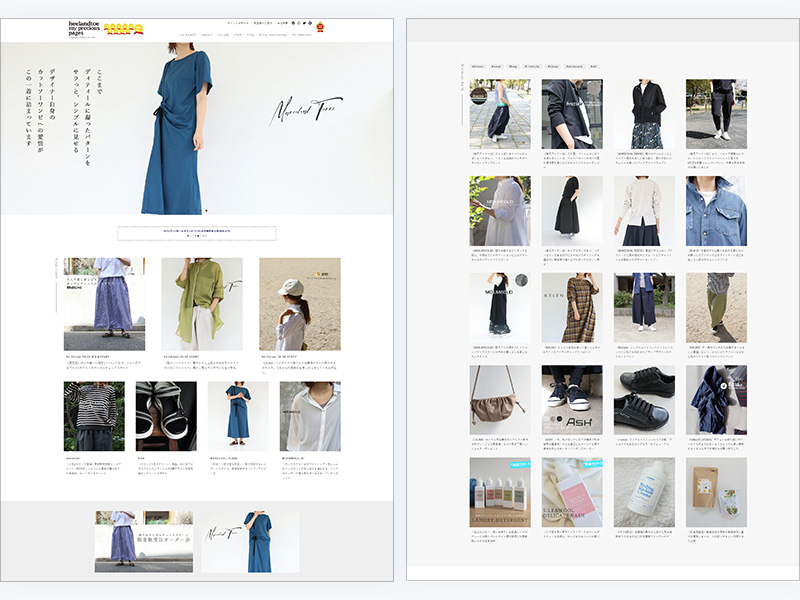Image resolution: width=800 pixels, height=600 pixels.
Task: Click the red award badge in header
Action: tap(320, 27)
